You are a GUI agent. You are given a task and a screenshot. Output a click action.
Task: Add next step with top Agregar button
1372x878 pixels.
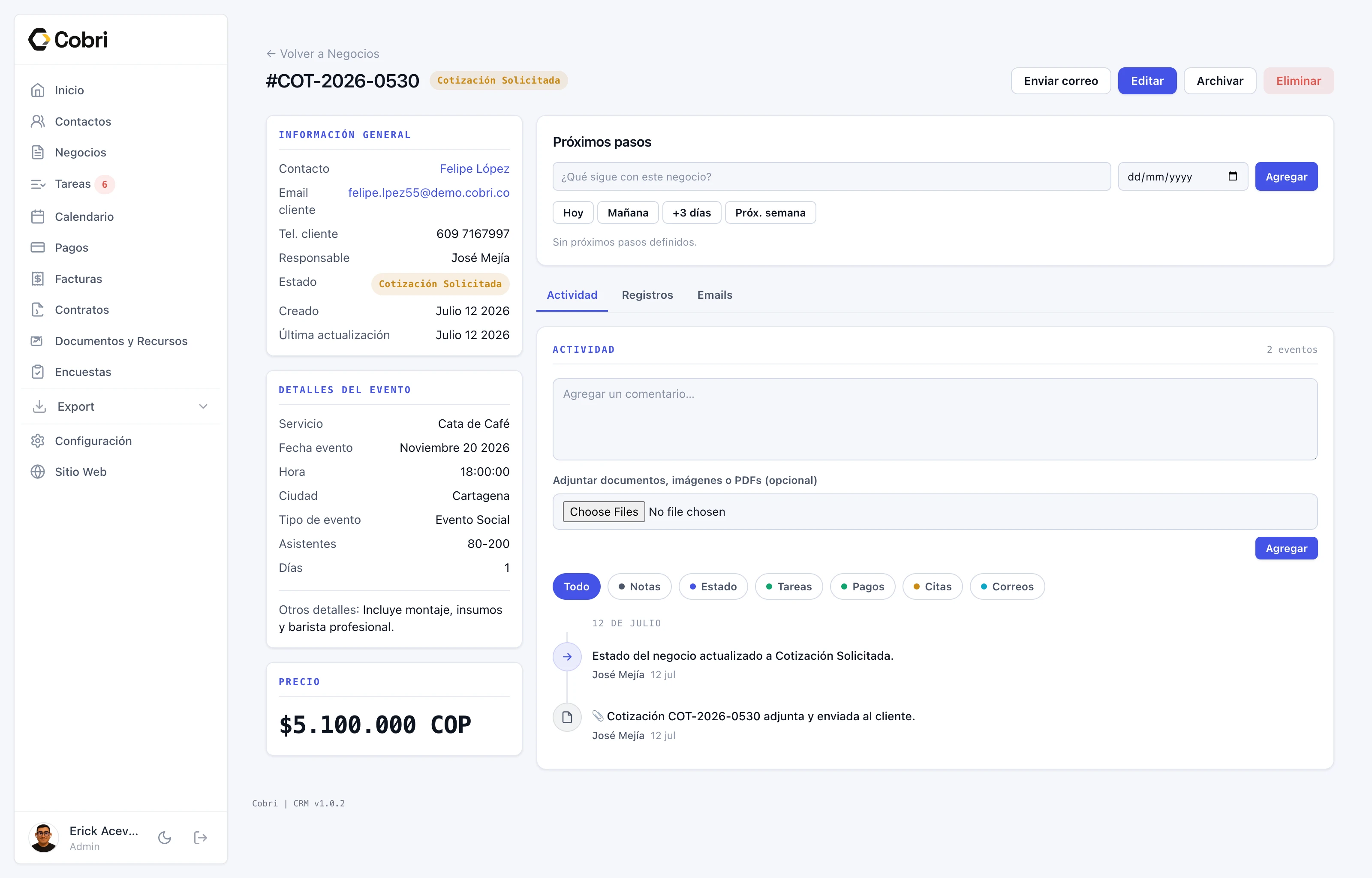coord(1286,176)
